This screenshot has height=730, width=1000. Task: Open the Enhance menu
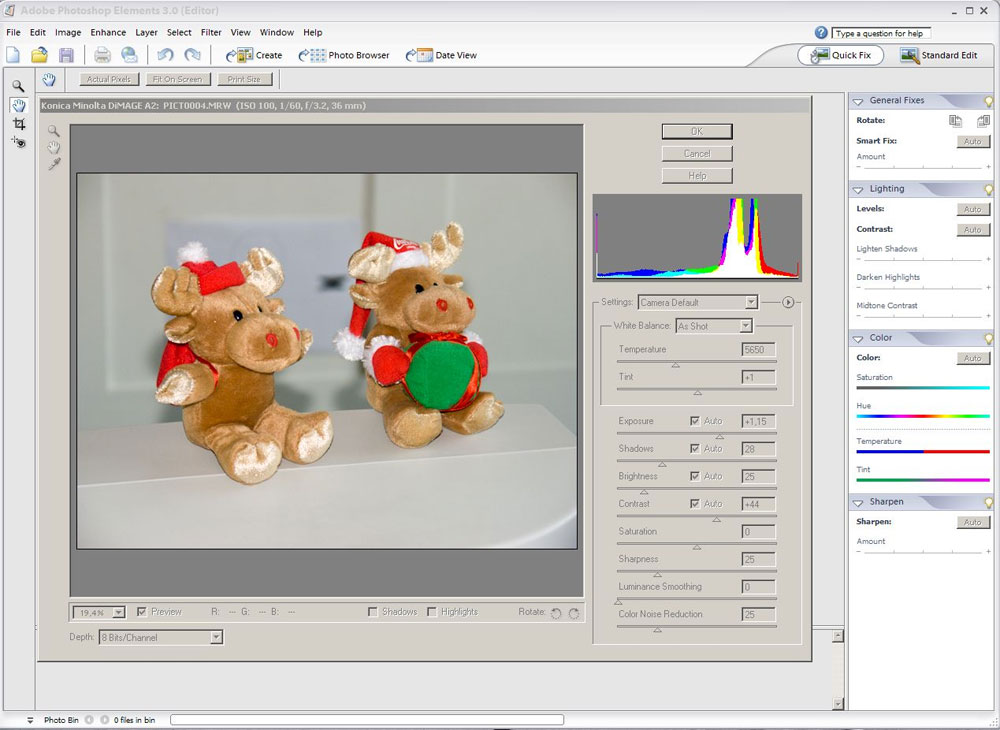point(108,32)
